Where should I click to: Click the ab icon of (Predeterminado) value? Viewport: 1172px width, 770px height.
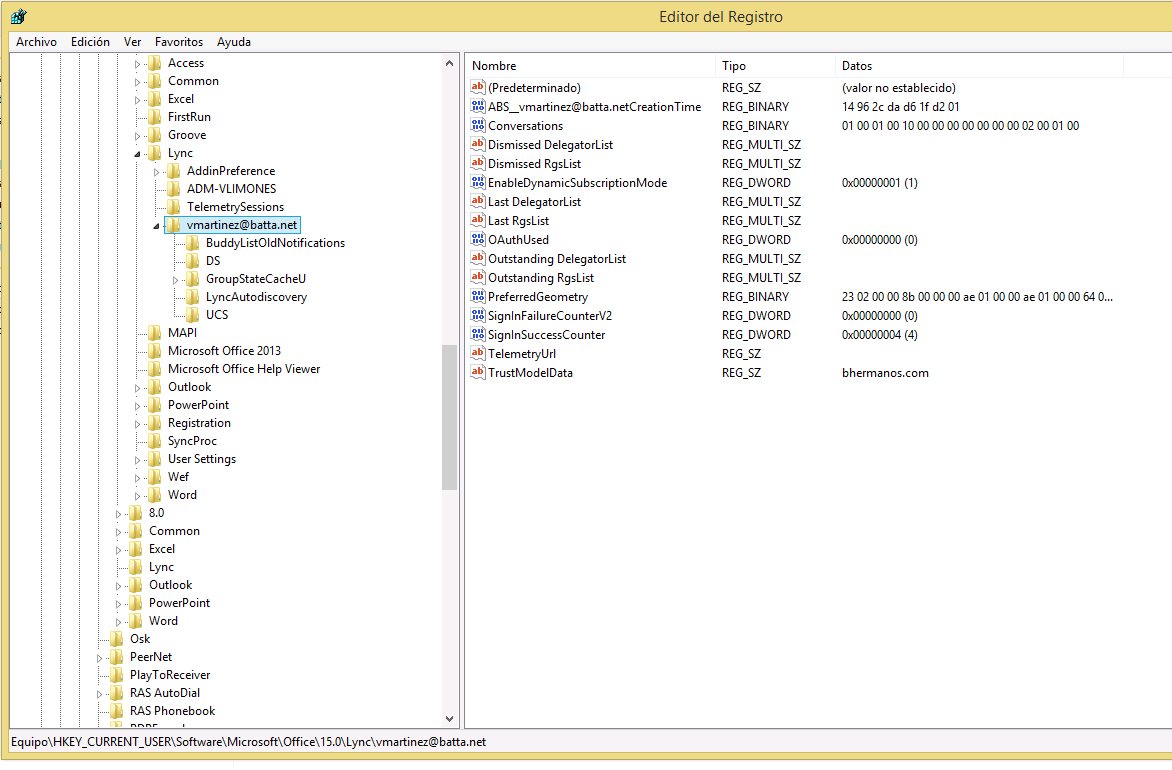coord(478,87)
